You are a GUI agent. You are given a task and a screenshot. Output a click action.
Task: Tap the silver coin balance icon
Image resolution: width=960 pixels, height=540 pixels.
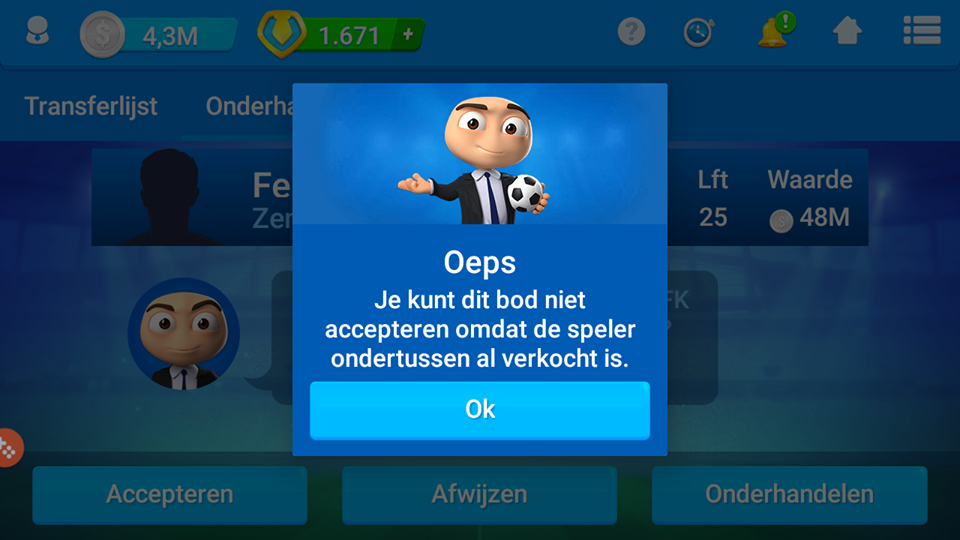(x=102, y=34)
